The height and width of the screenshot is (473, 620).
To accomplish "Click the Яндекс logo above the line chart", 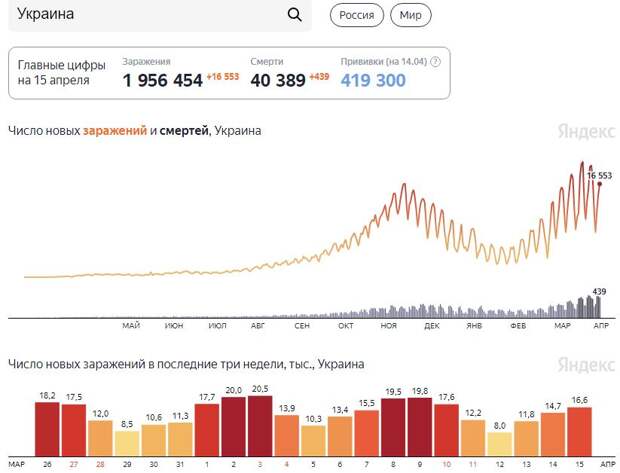I will coord(586,131).
